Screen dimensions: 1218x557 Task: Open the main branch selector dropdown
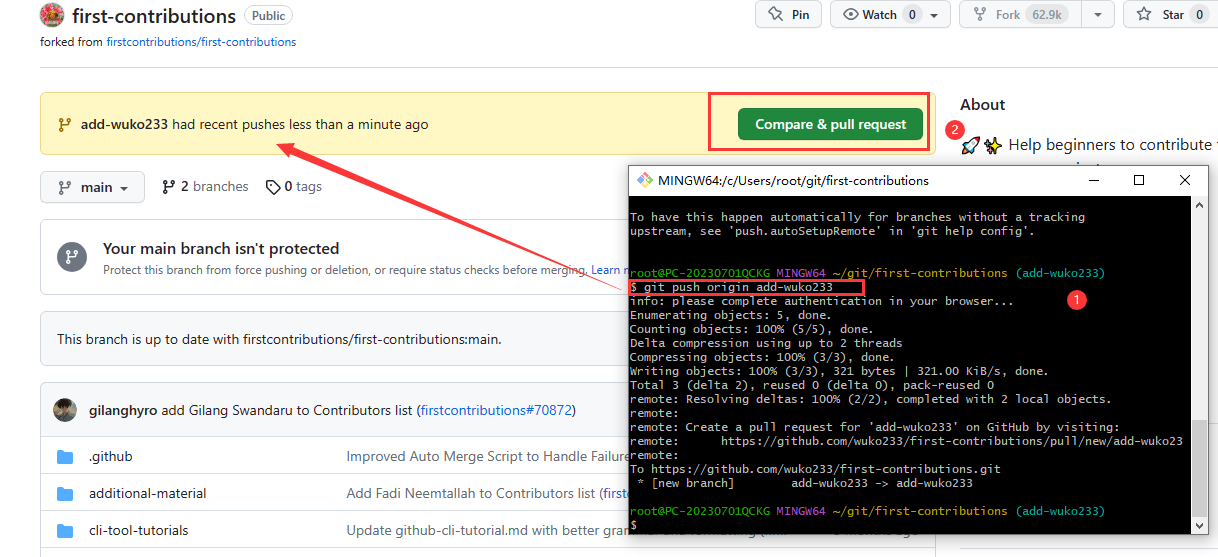pyautogui.click(x=92, y=187)
